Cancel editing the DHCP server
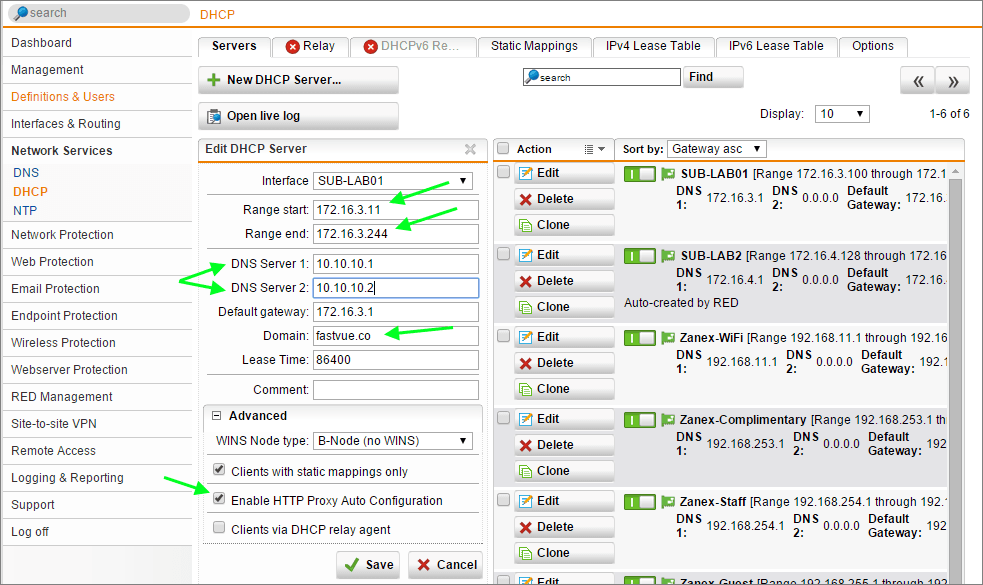The image size is (983, 585). 446,565
